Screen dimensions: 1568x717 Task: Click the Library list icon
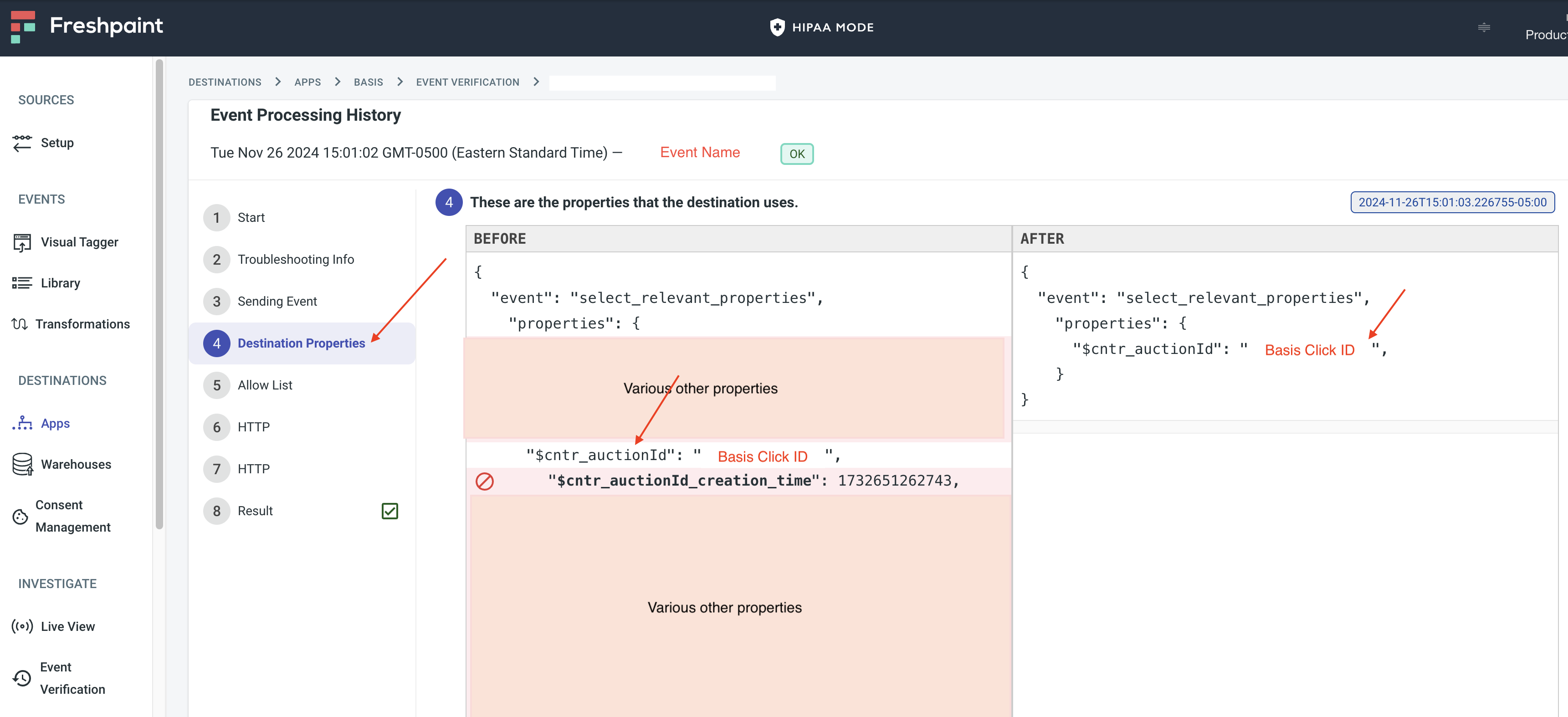[x=22, y=283]
